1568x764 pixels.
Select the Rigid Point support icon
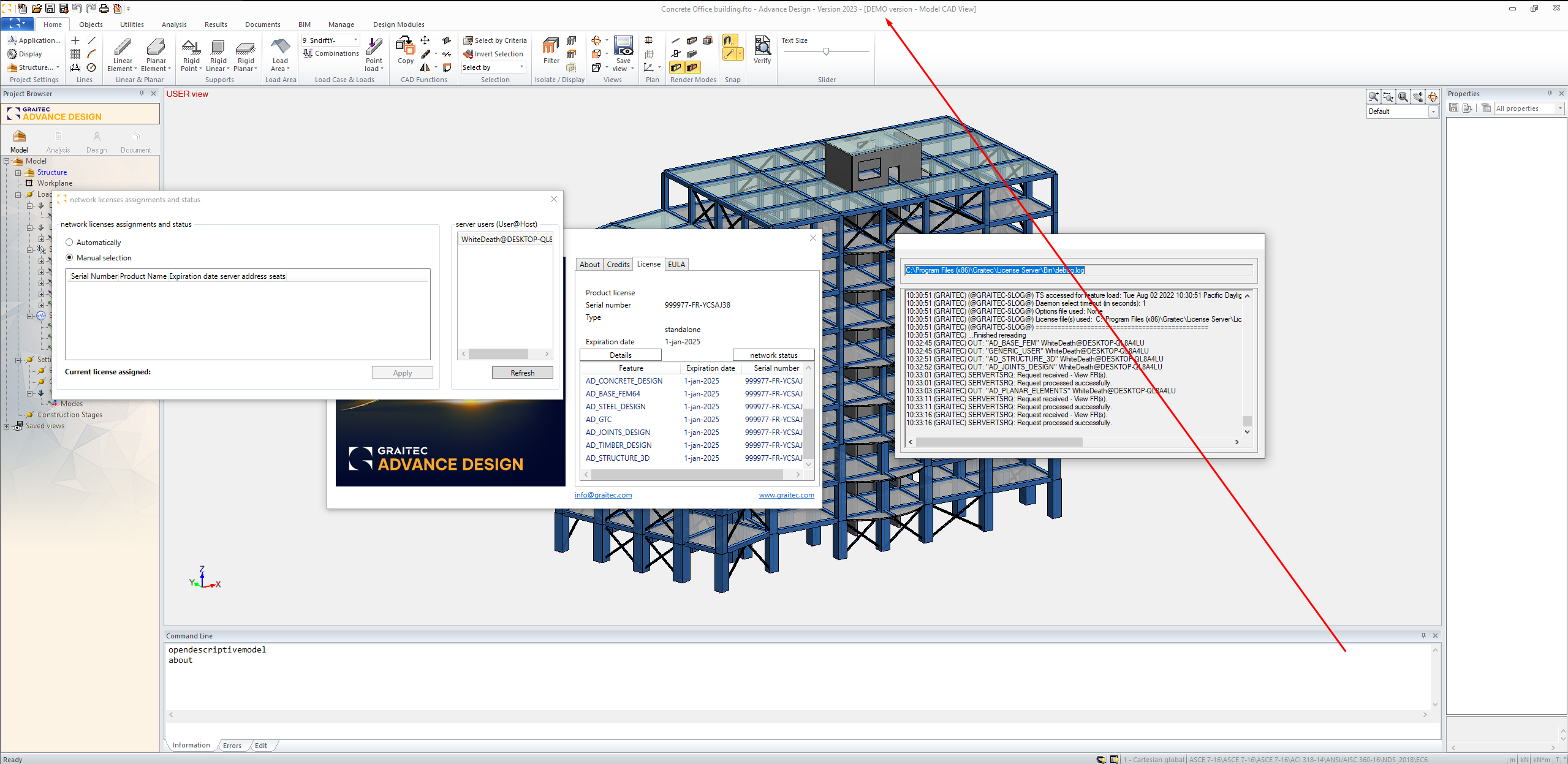pyautogui.click(x=191, y=47)
